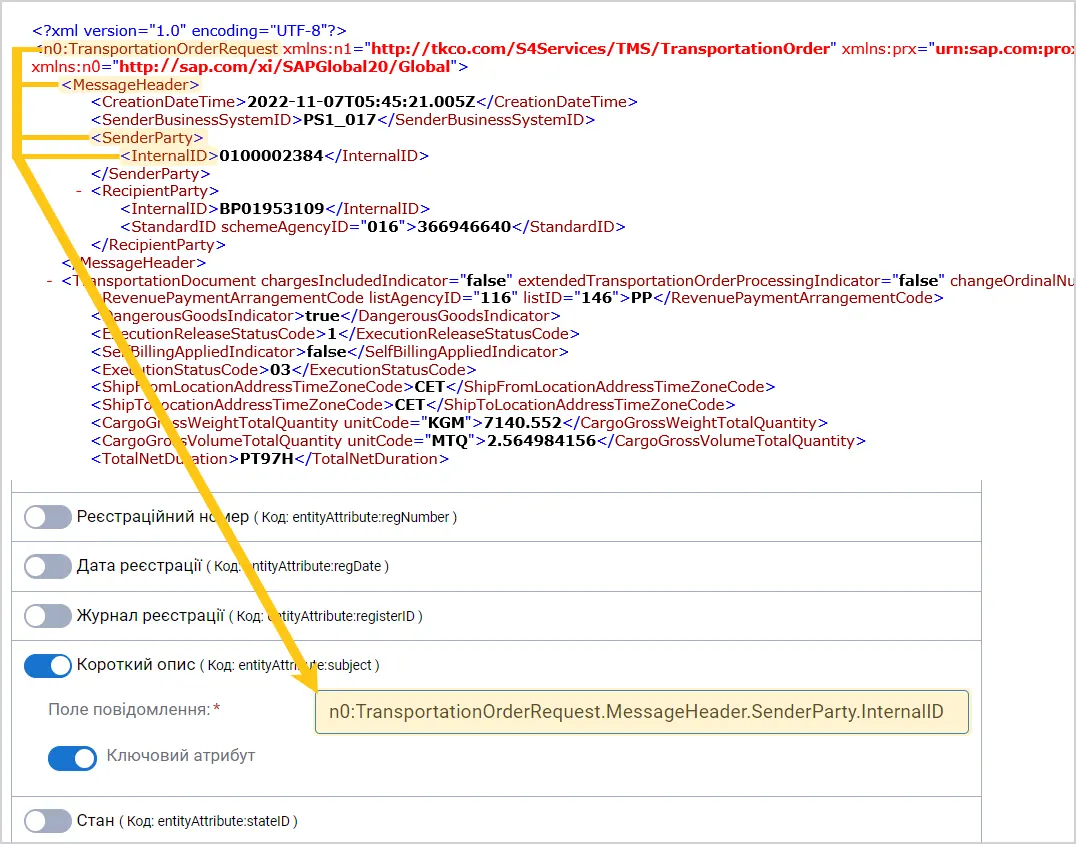Viewport: 1076px width, 844px height.
Task: Click the highlighted InternalID tag under SenderParty
Action: coord(169,156)
